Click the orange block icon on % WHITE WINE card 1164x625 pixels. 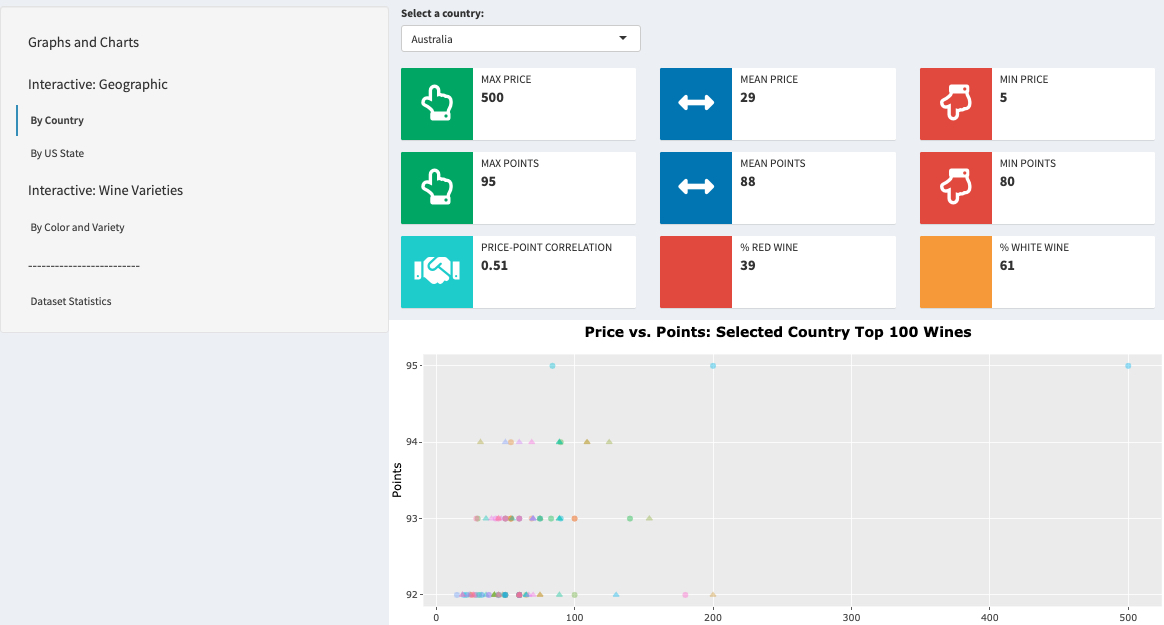pos(955,272)
